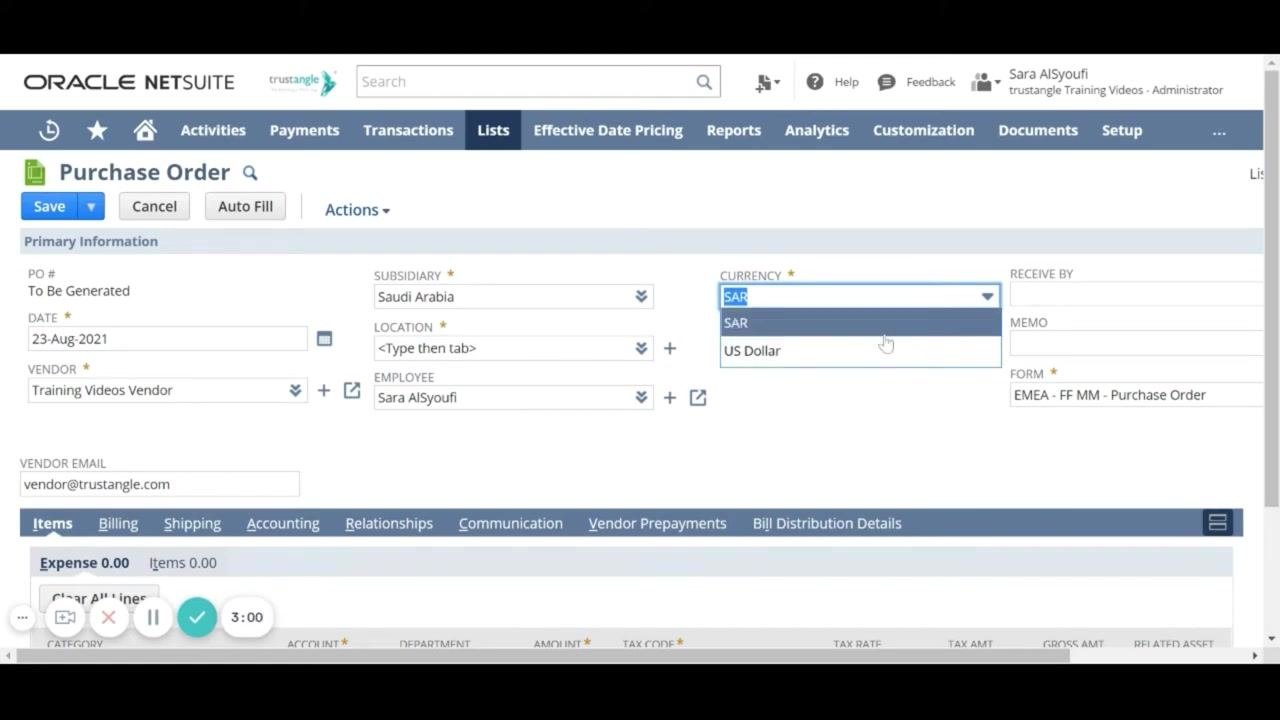Open the Payments menu
This screenshot has height=720, width=1280.
[304, 130]
